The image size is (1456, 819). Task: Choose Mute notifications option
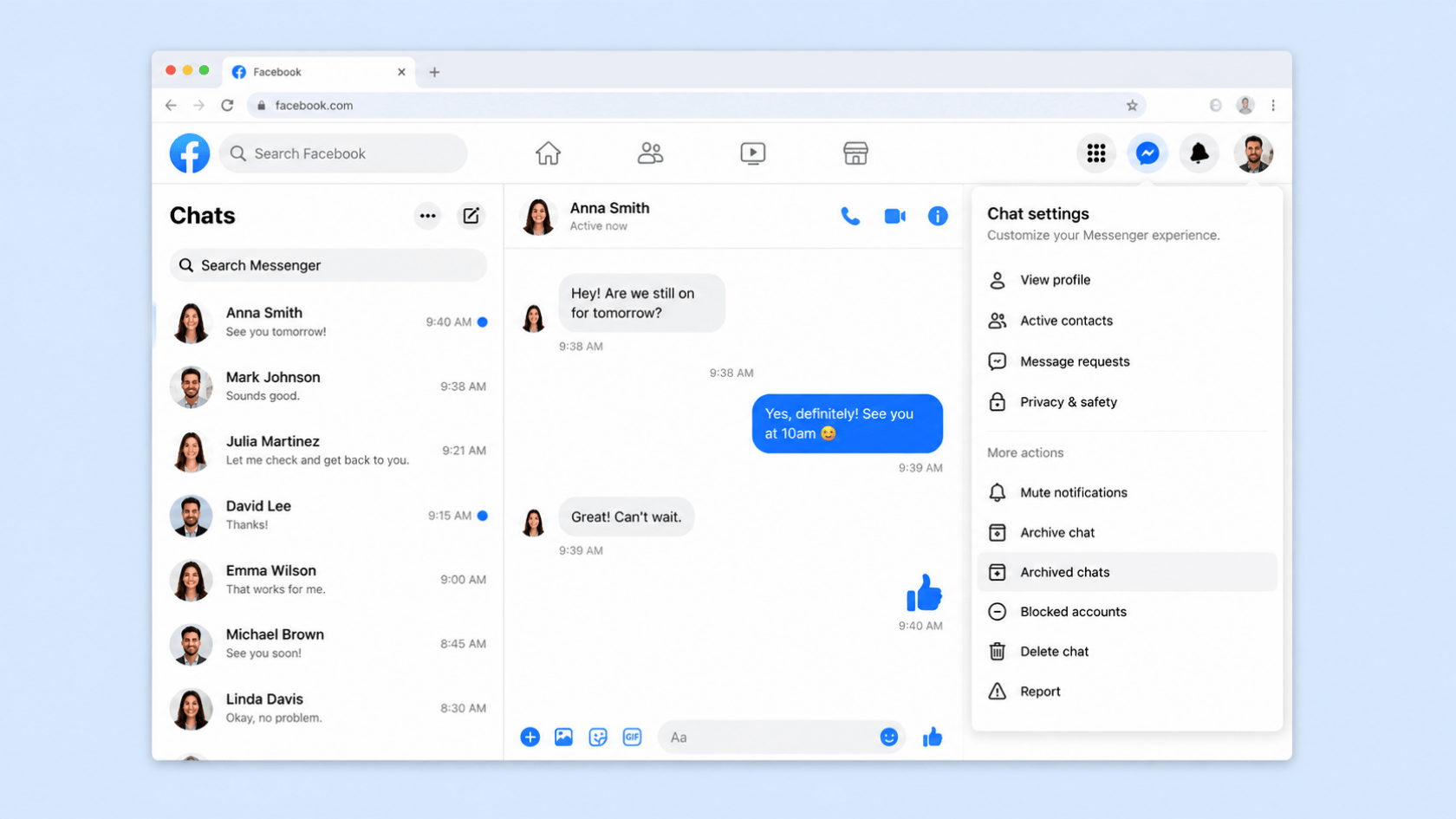click(x=1127, y=492)
